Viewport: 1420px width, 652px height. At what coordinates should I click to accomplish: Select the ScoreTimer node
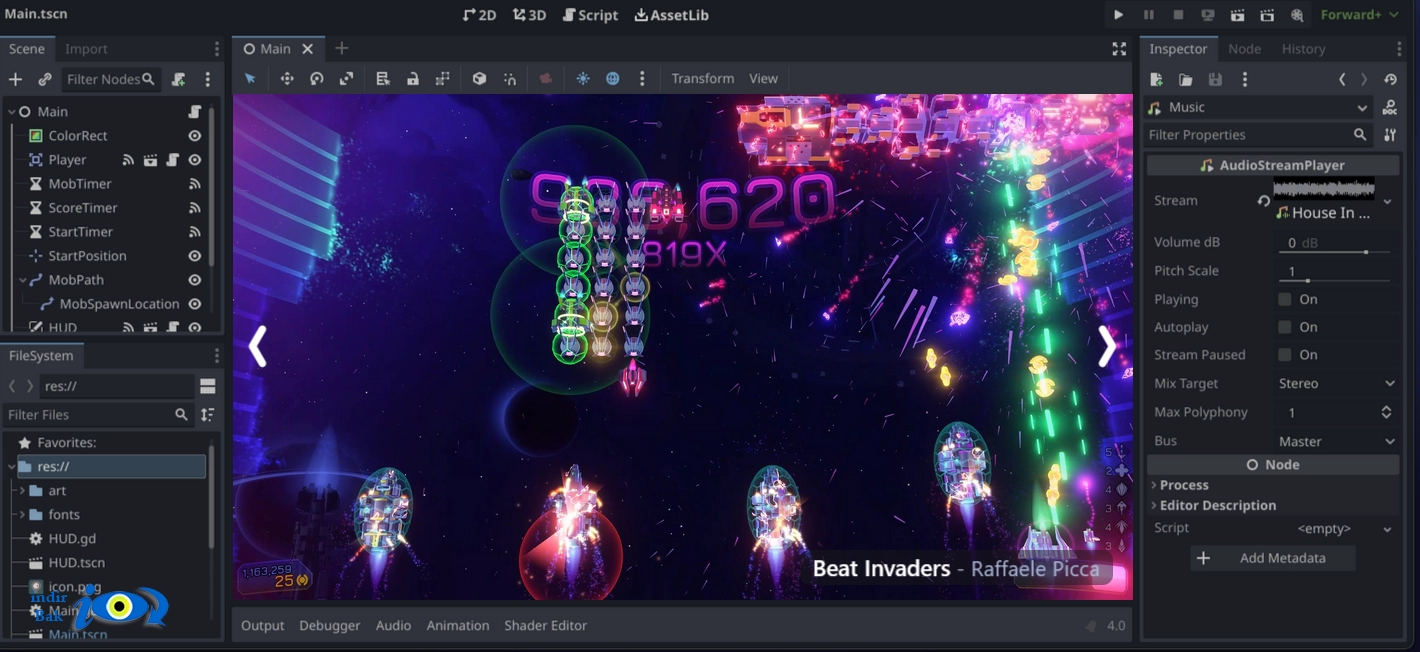83,208
